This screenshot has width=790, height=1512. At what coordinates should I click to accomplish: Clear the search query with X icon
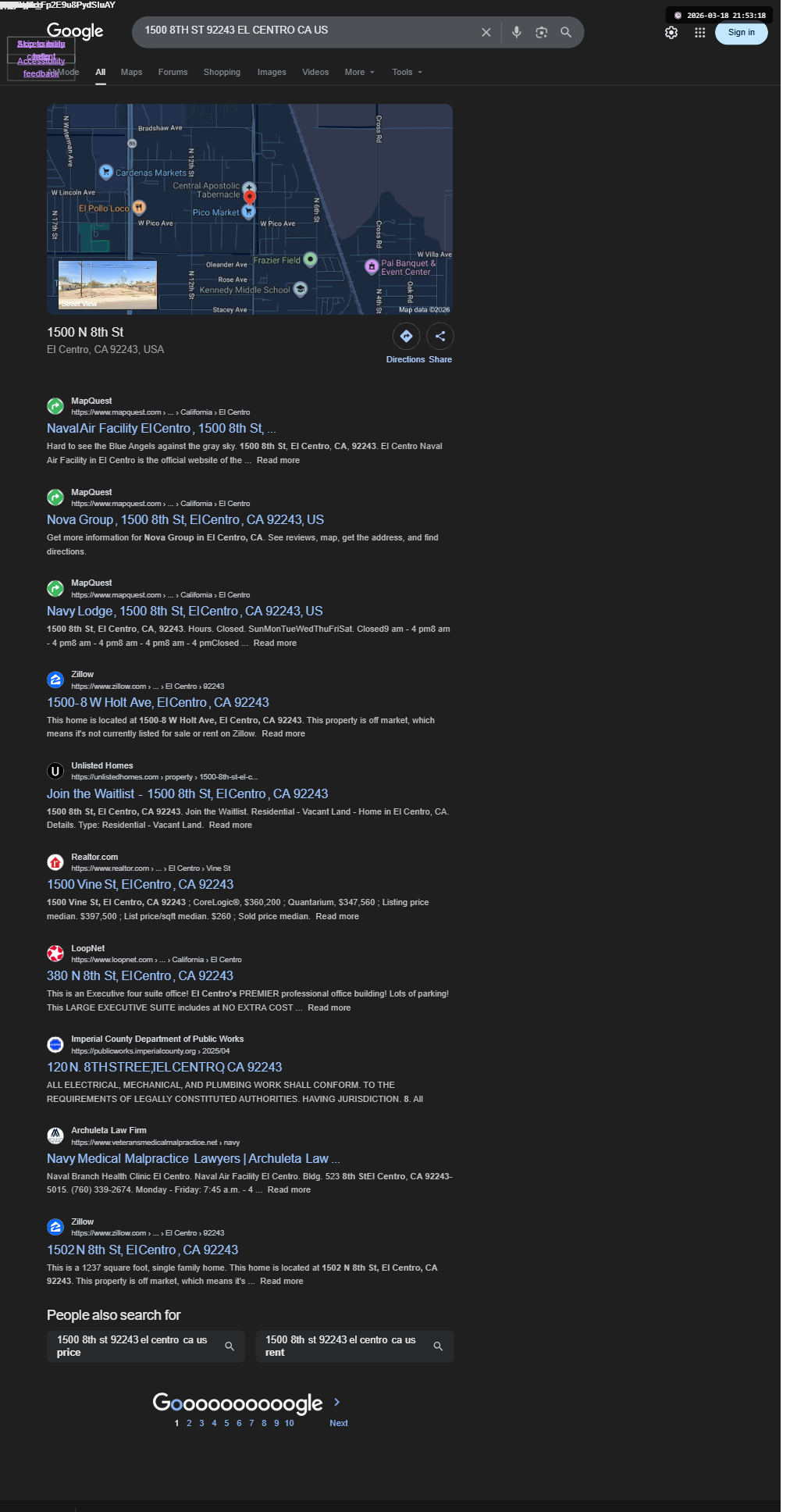point(486,32)
